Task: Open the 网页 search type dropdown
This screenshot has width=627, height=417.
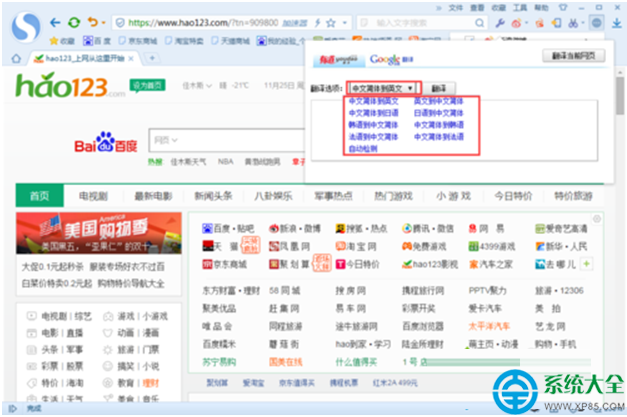Action: coord(165,140)
